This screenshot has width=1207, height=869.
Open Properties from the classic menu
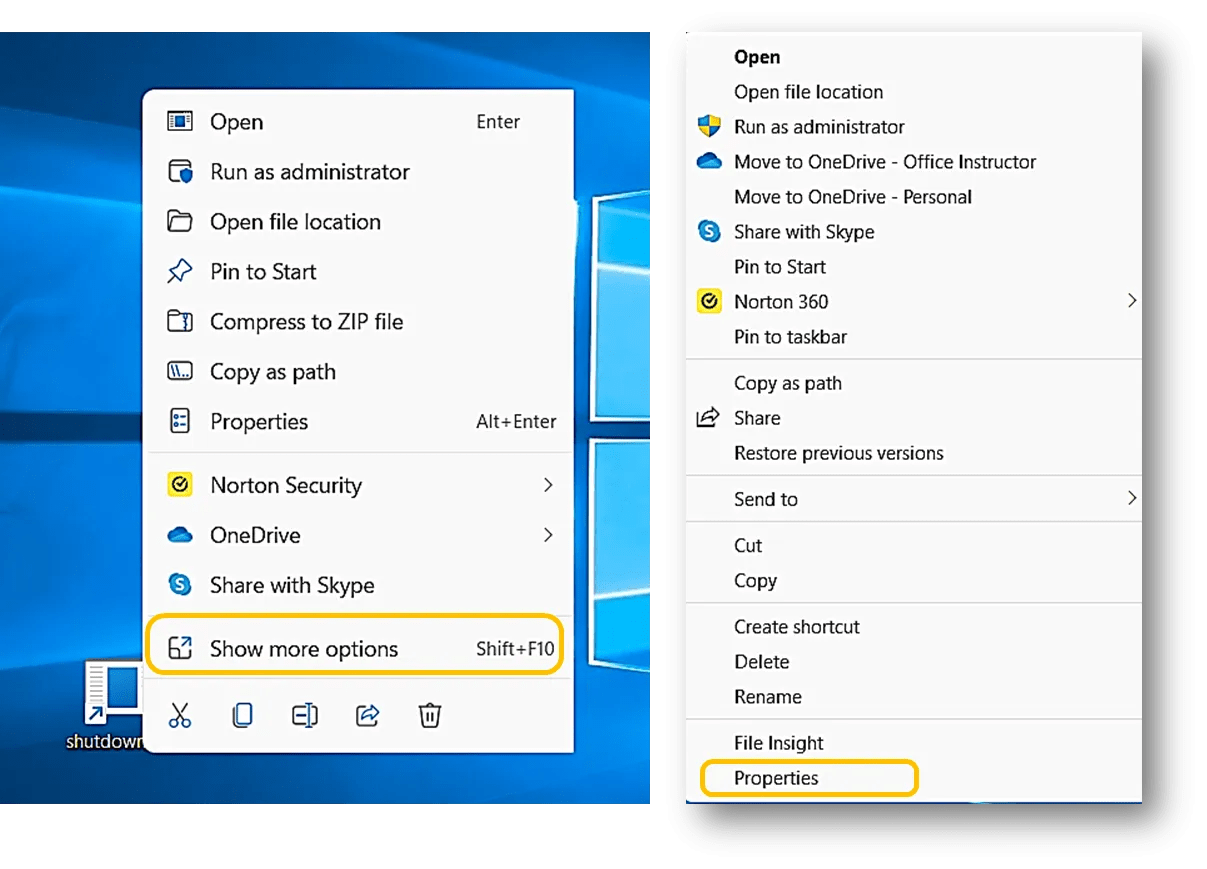[x=778, y=778]
